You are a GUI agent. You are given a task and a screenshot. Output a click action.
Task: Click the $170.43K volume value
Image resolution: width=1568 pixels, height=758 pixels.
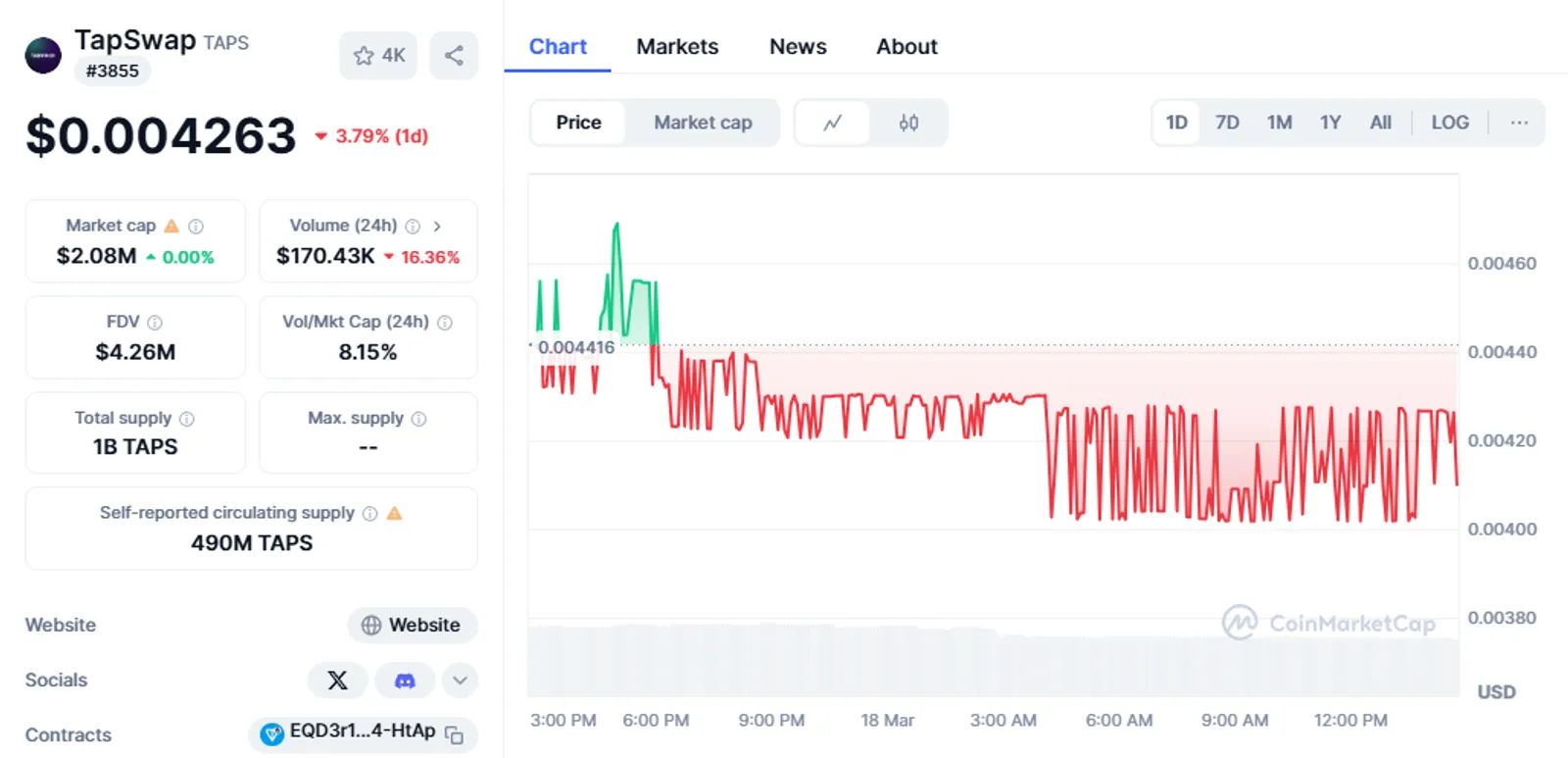click(x=325, y=256)
